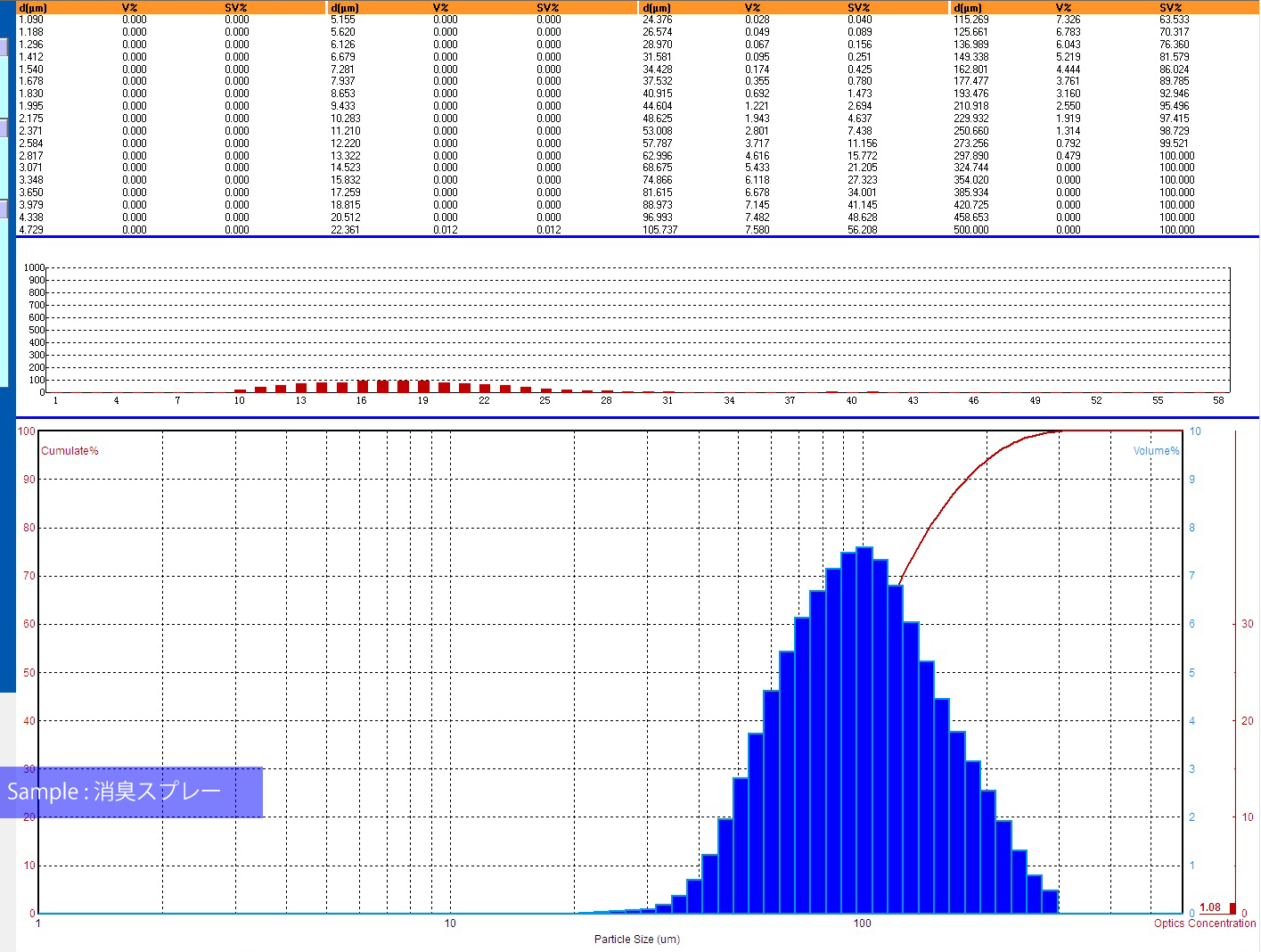The height and width of the screenshot is (952, 1261).
Task: Click the 100 tick label on the particle size axis
Action: click(x=862, y=923)
